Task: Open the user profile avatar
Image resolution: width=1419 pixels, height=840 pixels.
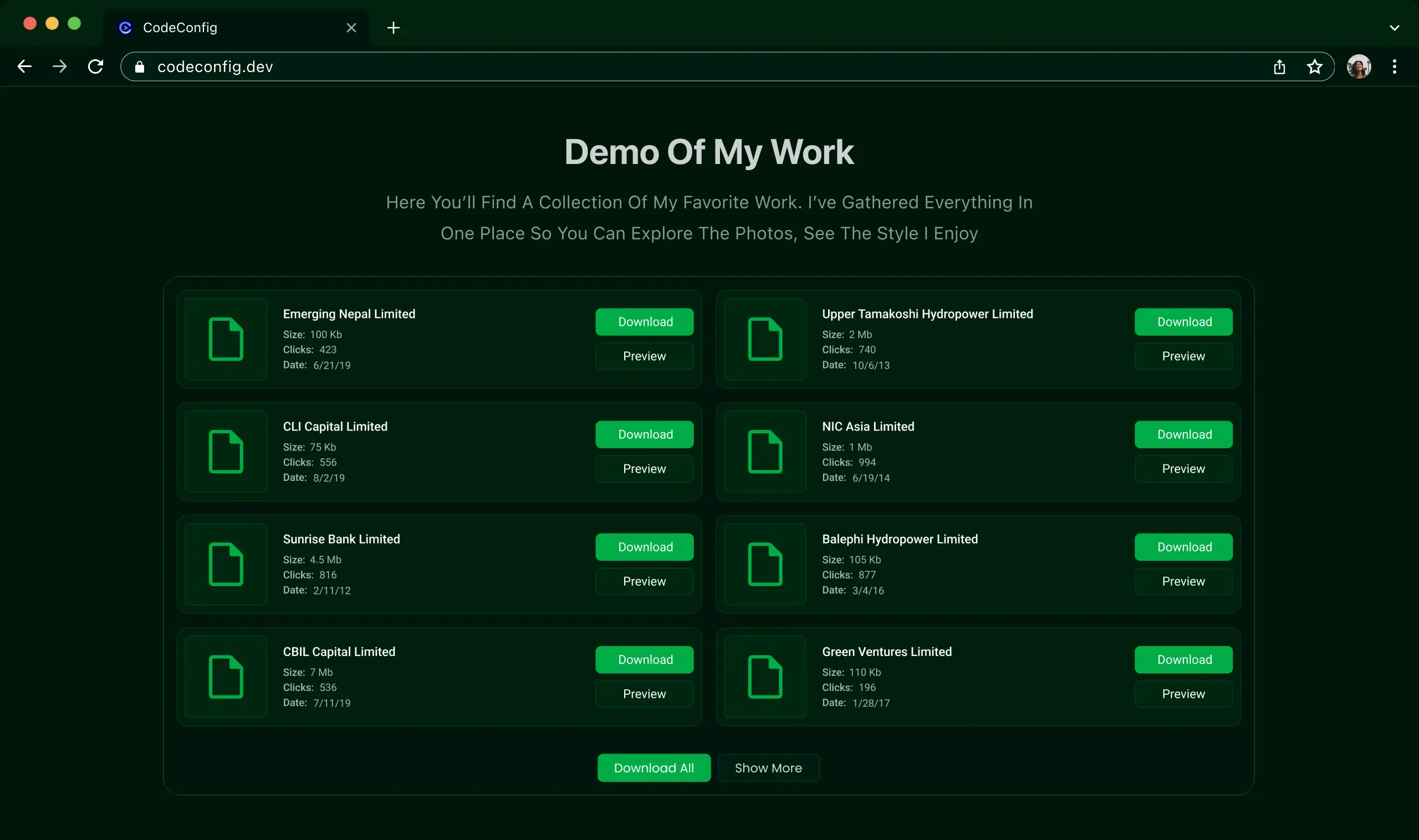Action: [x=1359, y=67]
